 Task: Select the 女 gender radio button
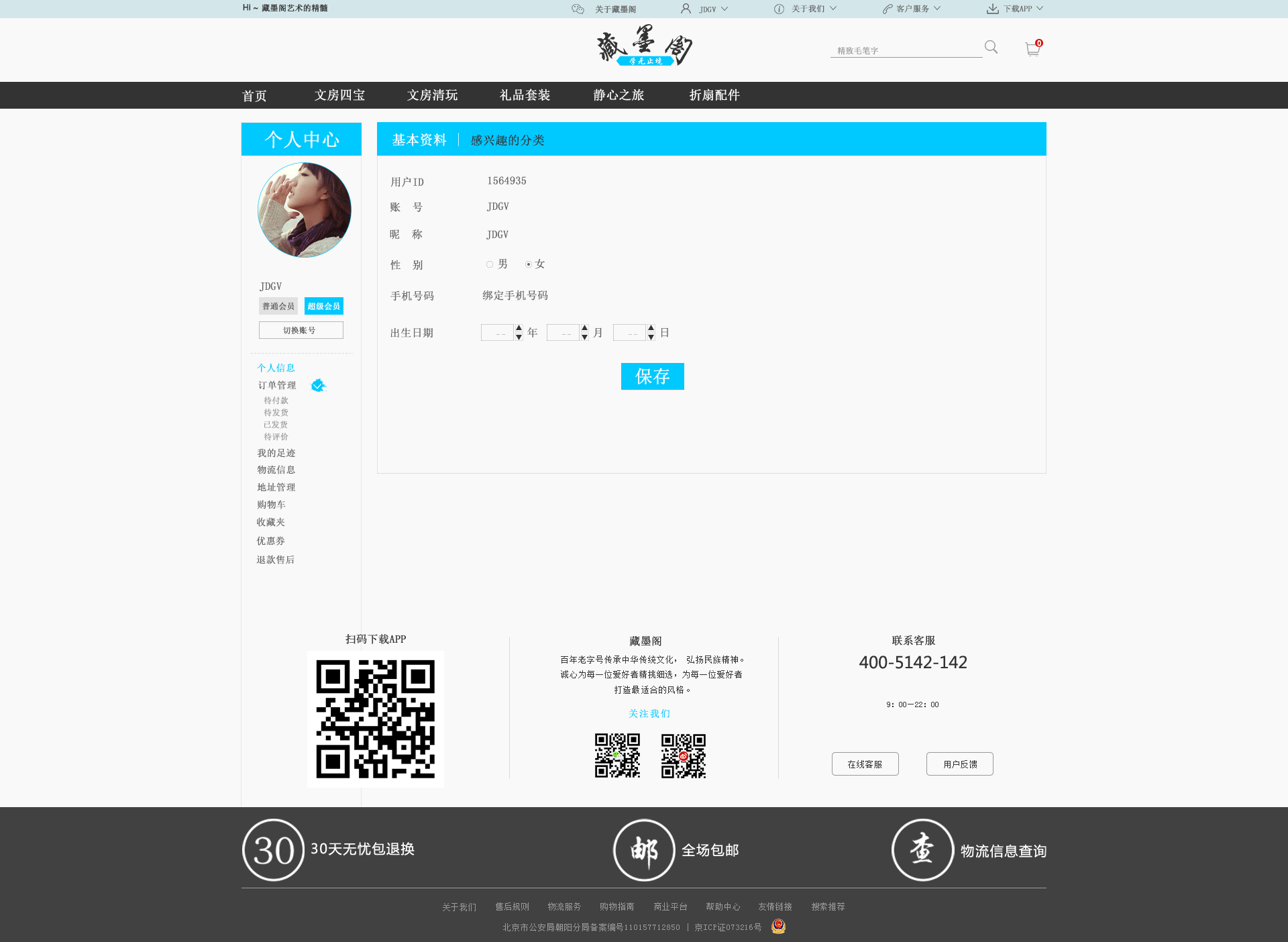coord(529,264)
